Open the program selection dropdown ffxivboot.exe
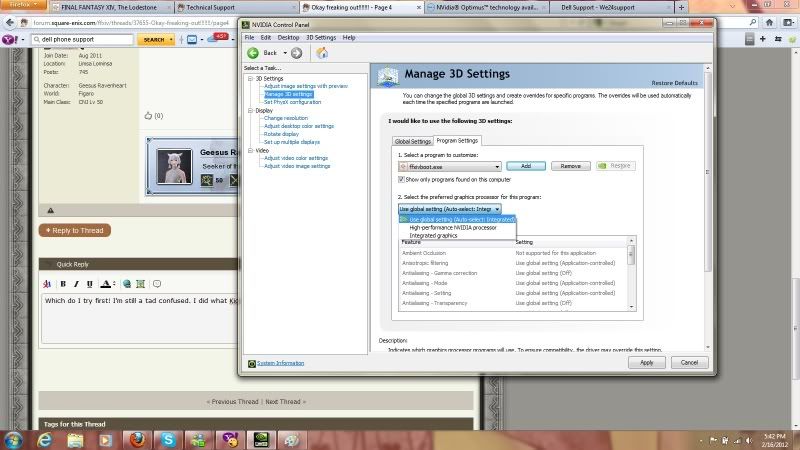Image resolution: width=800 pixels, height=450 pixels. [x=449, y=167]
